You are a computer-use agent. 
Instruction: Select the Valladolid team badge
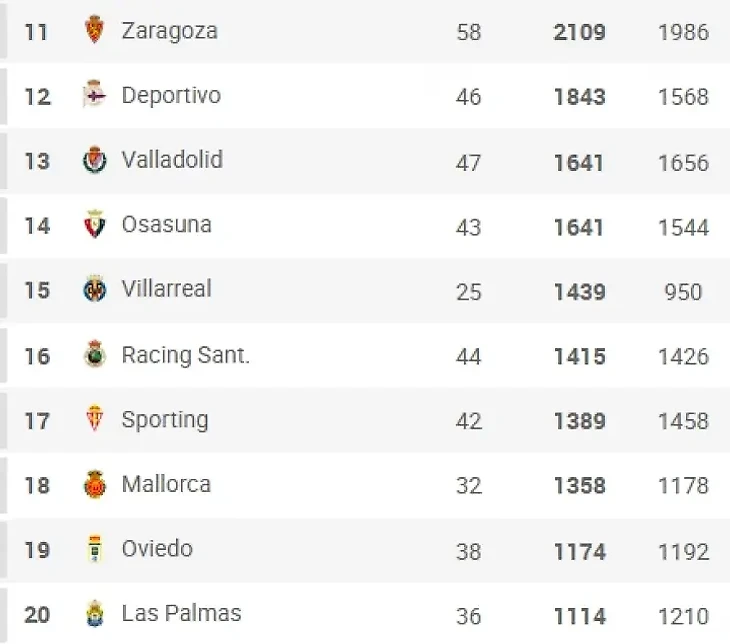(95, 160)
